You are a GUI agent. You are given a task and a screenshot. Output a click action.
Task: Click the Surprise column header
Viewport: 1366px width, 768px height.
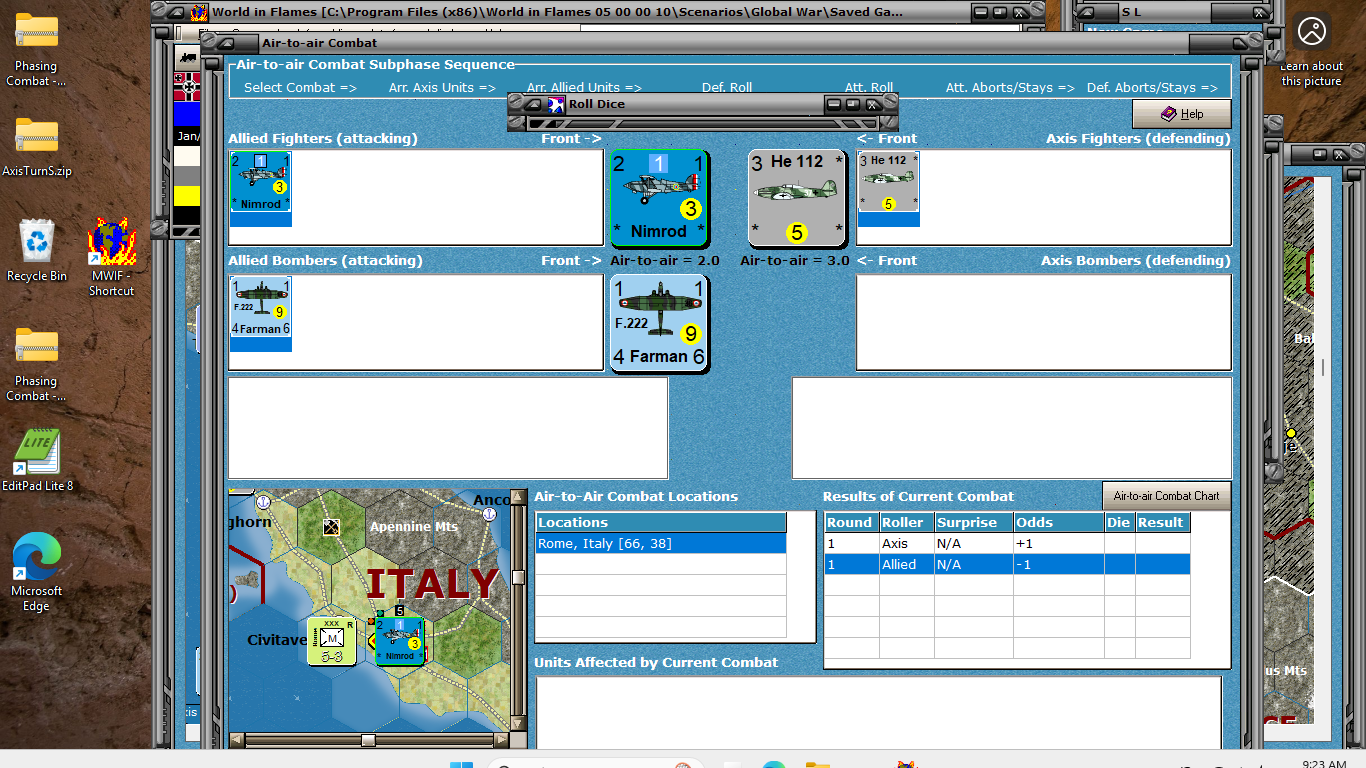click(973, 522)
